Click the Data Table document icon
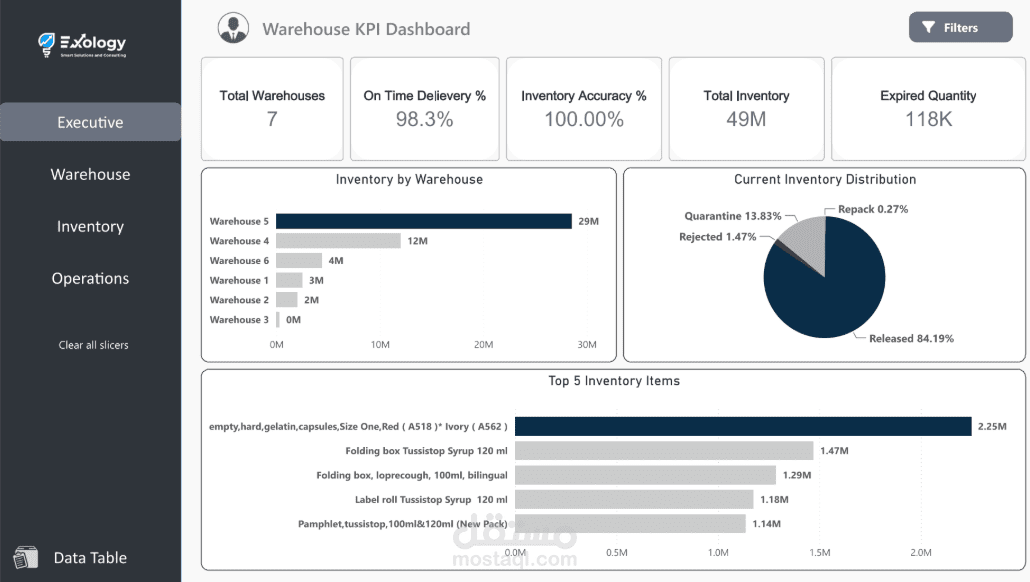 (x=26, y=558)
